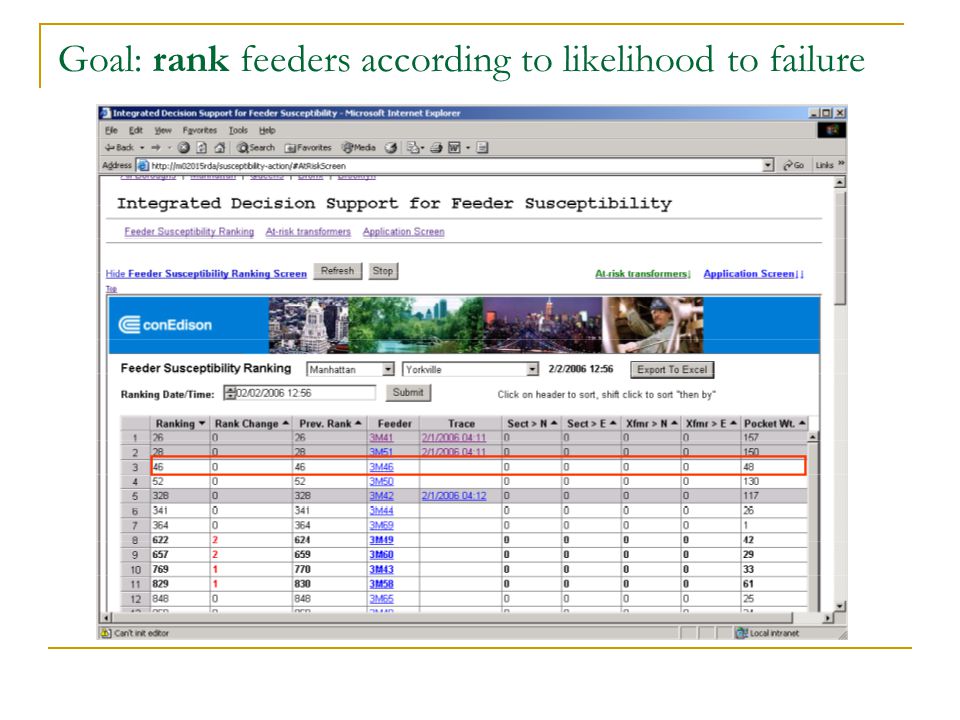Open the Tools menu
The image size is (960, 720).
point(238,130)
